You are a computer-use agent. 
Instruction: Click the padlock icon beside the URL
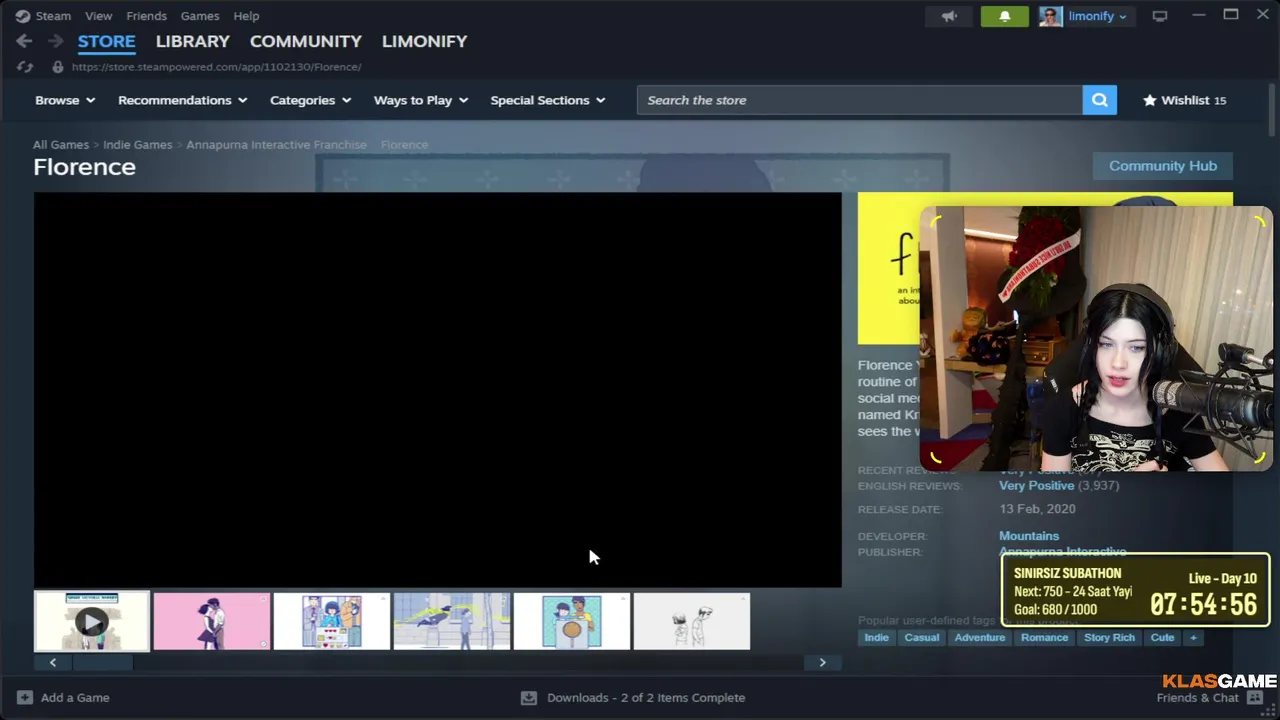point(58,67)
